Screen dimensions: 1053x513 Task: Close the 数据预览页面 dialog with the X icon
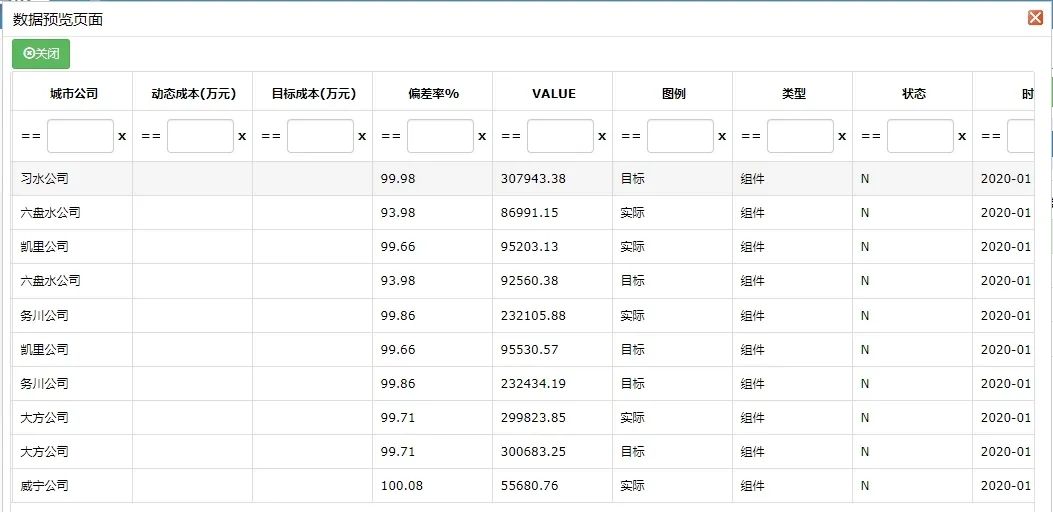(1035, 18)
